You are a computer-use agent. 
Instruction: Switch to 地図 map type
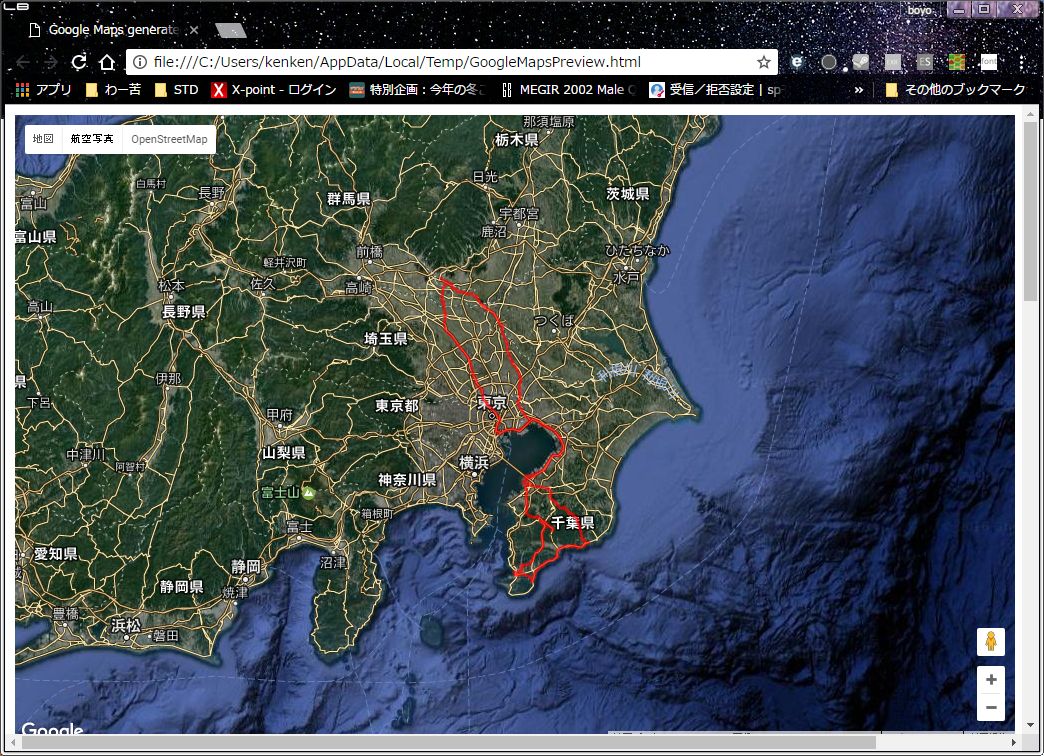[43, 139]
